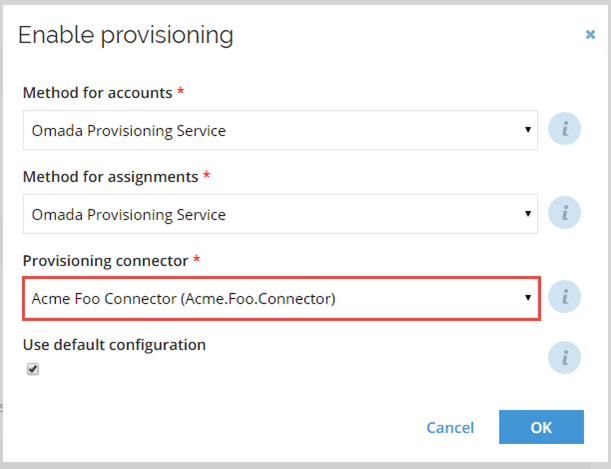Viewport: 611px width, 469px height.
Task: Click info icon for Use default configuration
Action: [564, 358]
